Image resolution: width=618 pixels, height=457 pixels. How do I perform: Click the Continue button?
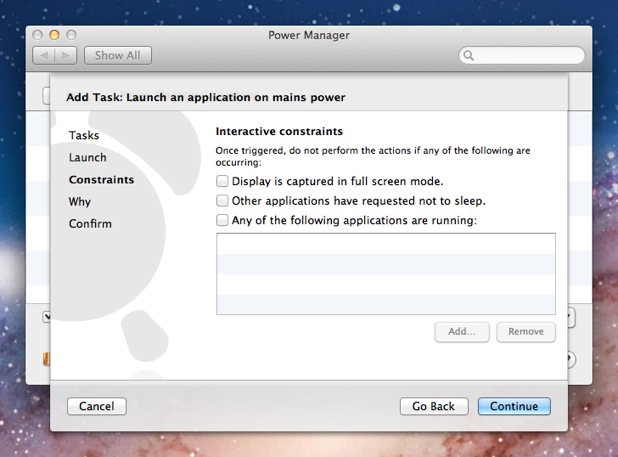pyautogui.click(x=514, y=406)
